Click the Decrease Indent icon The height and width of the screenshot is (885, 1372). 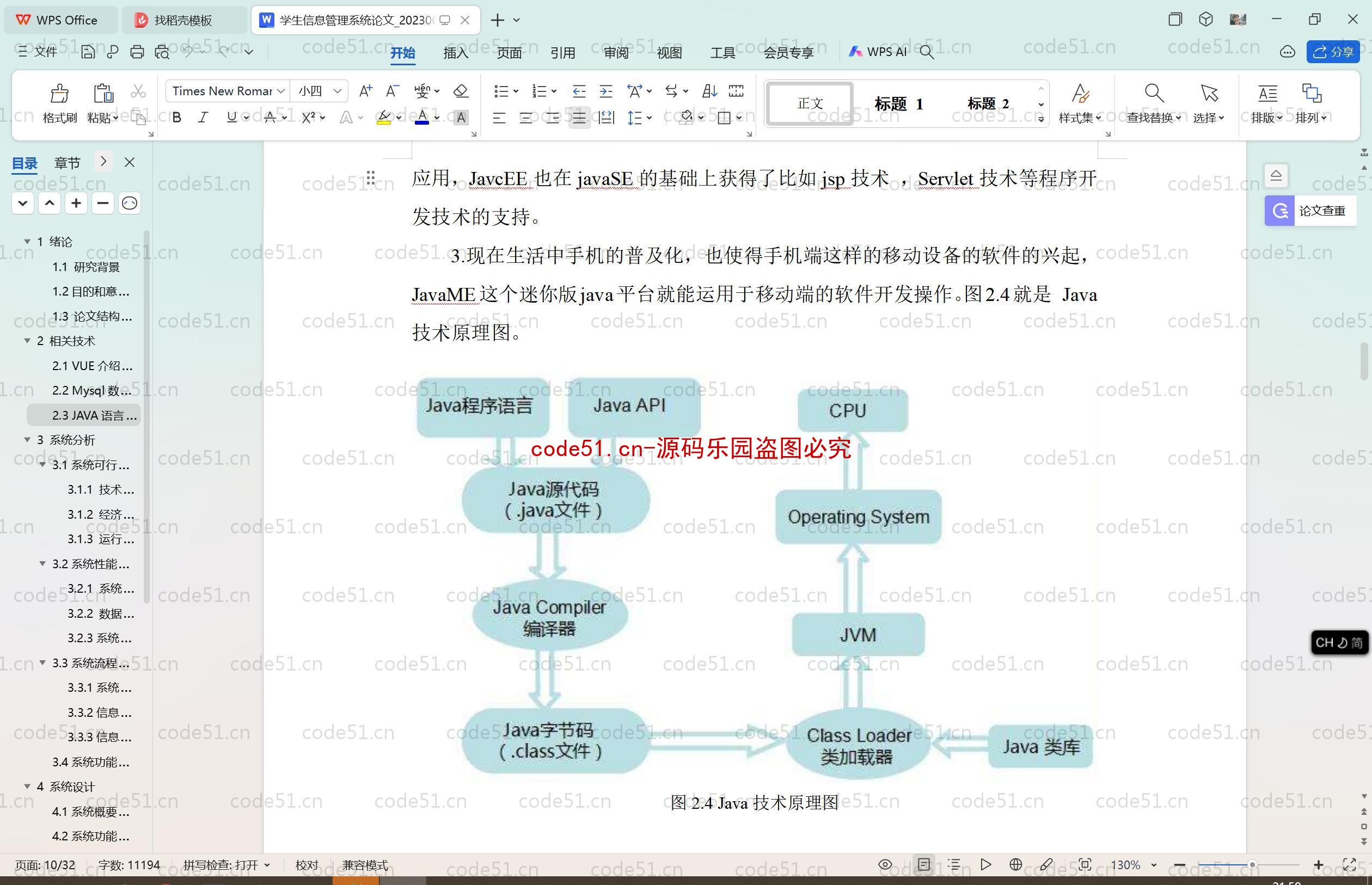(579, 91)
